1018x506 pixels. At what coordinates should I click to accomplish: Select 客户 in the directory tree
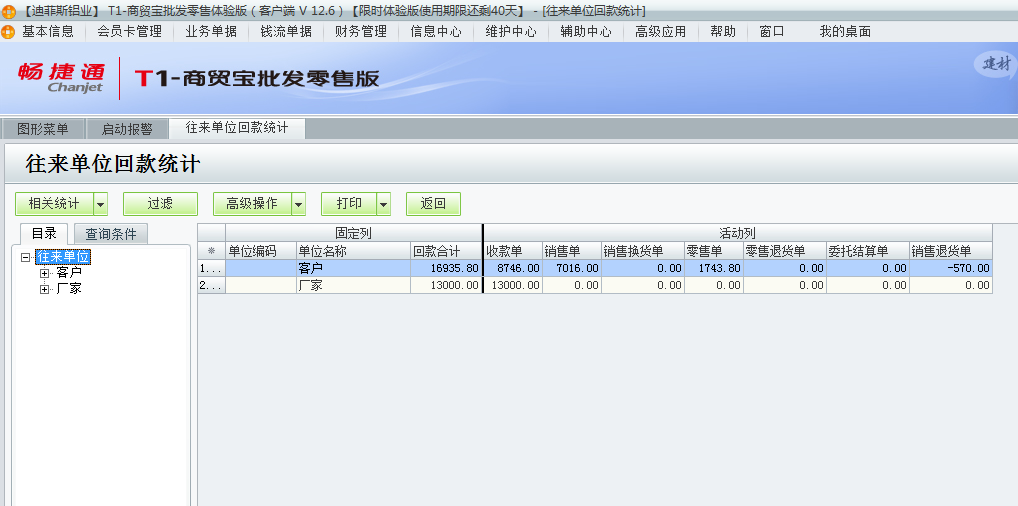point(69,273)
